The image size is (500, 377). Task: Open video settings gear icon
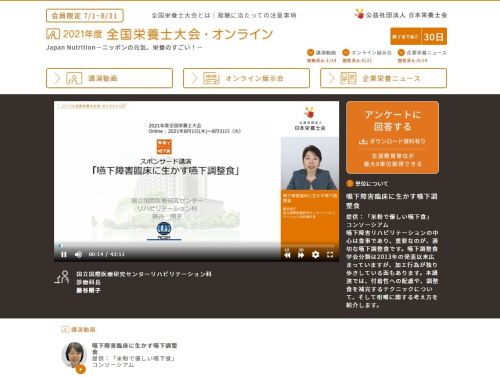pos(315,254)
